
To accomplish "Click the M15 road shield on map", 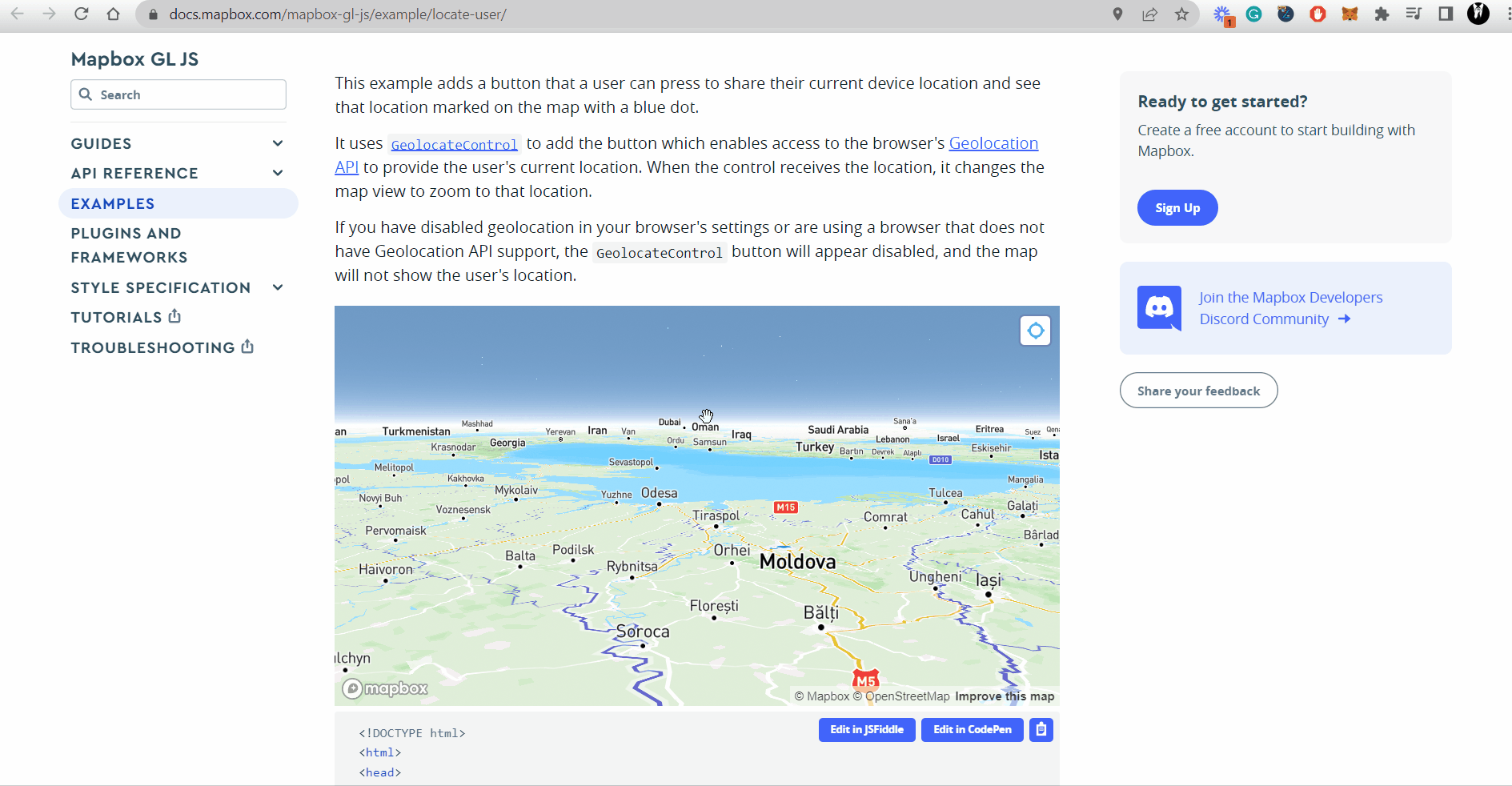I will tap(786, 507).
